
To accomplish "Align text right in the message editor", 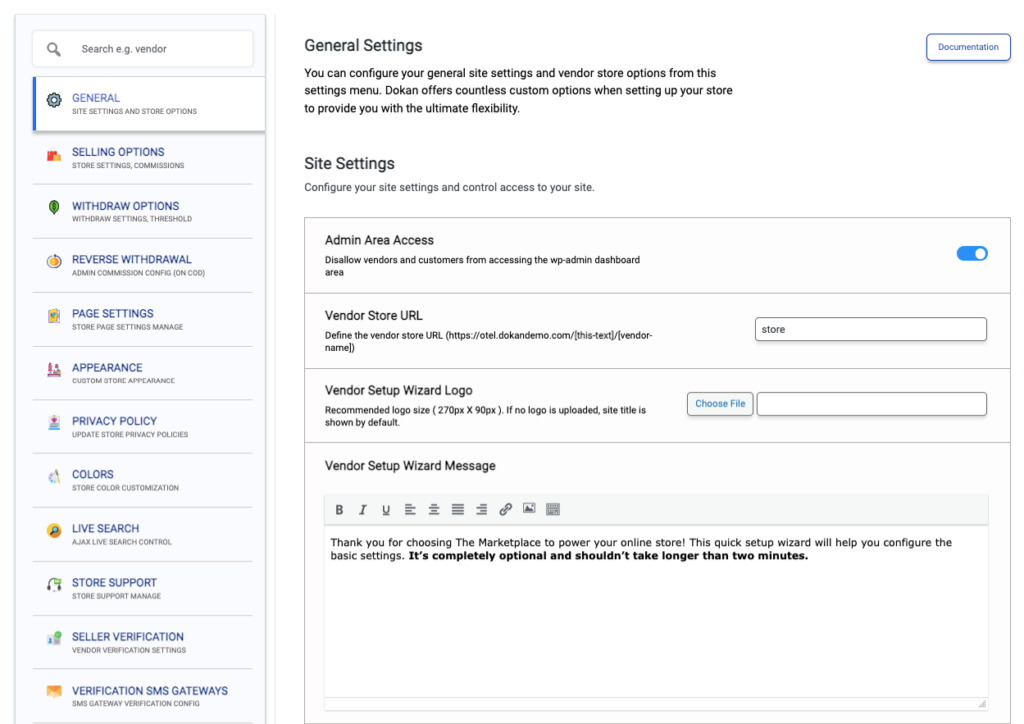I will coord(481,510).
